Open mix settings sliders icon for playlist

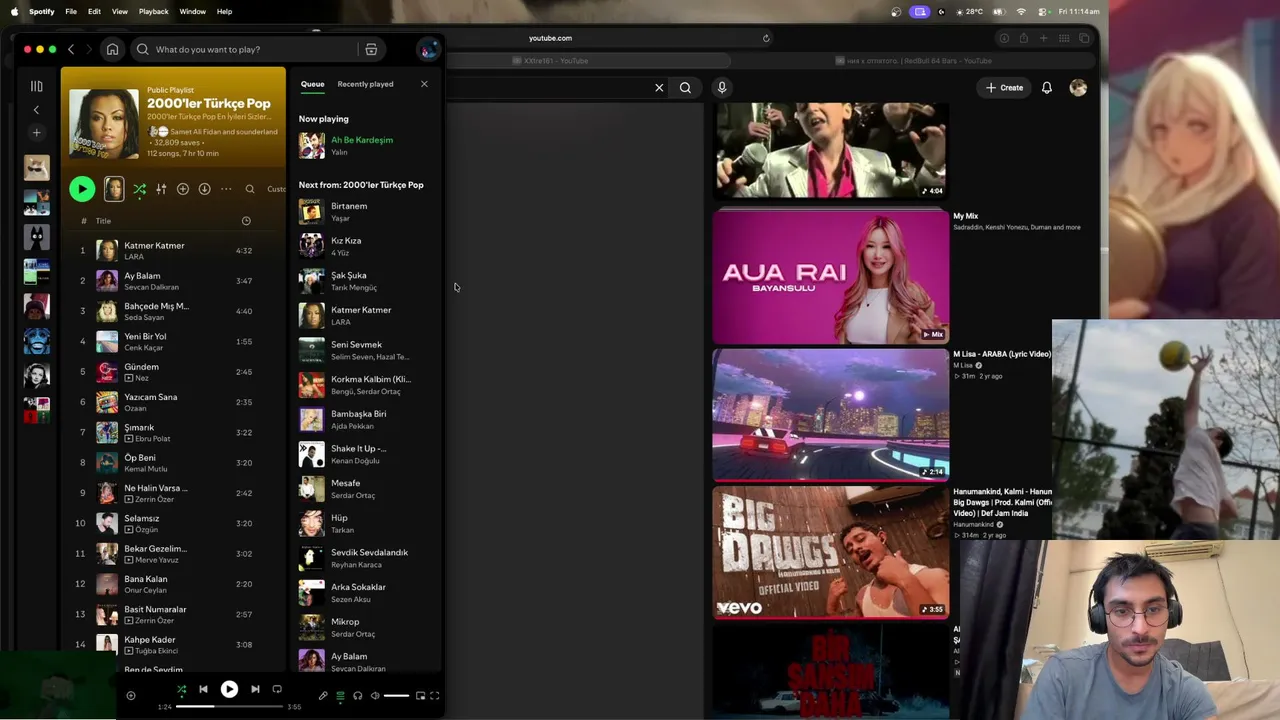[161, 189]
